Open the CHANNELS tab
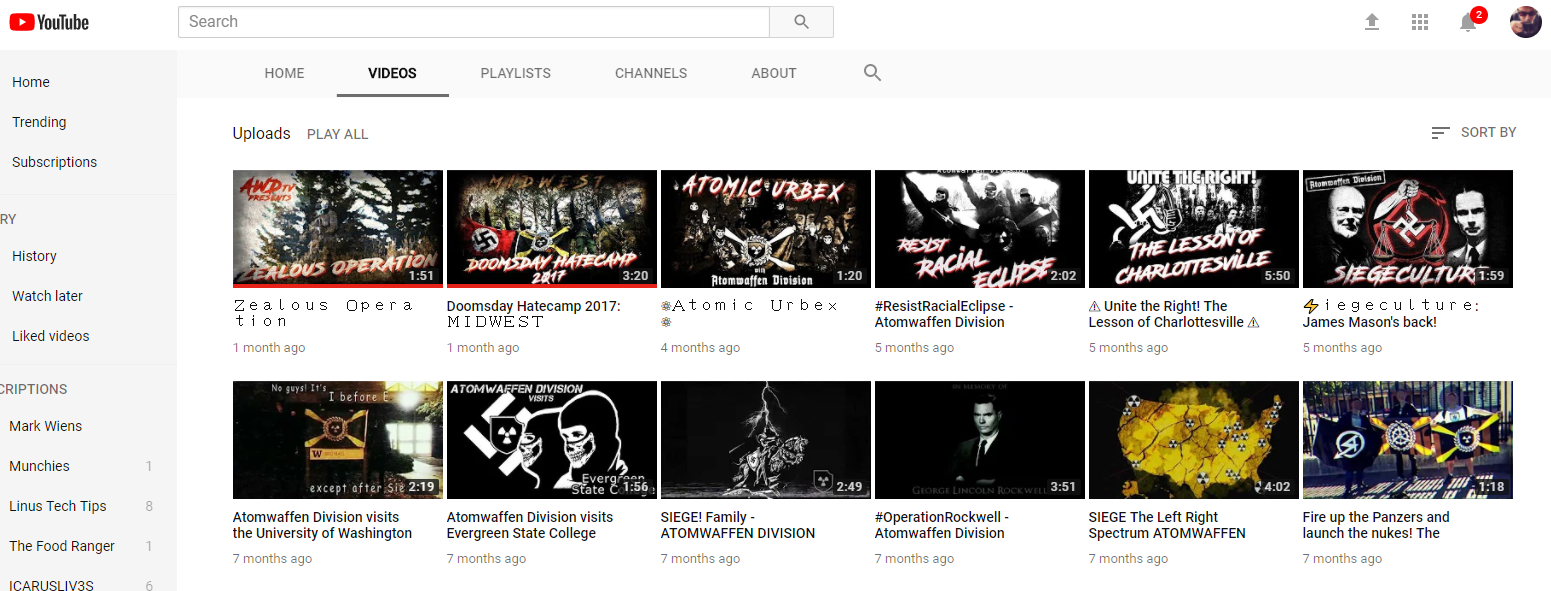The width and height of the screenshot is (1551, 591). click(x=651, y=73)
